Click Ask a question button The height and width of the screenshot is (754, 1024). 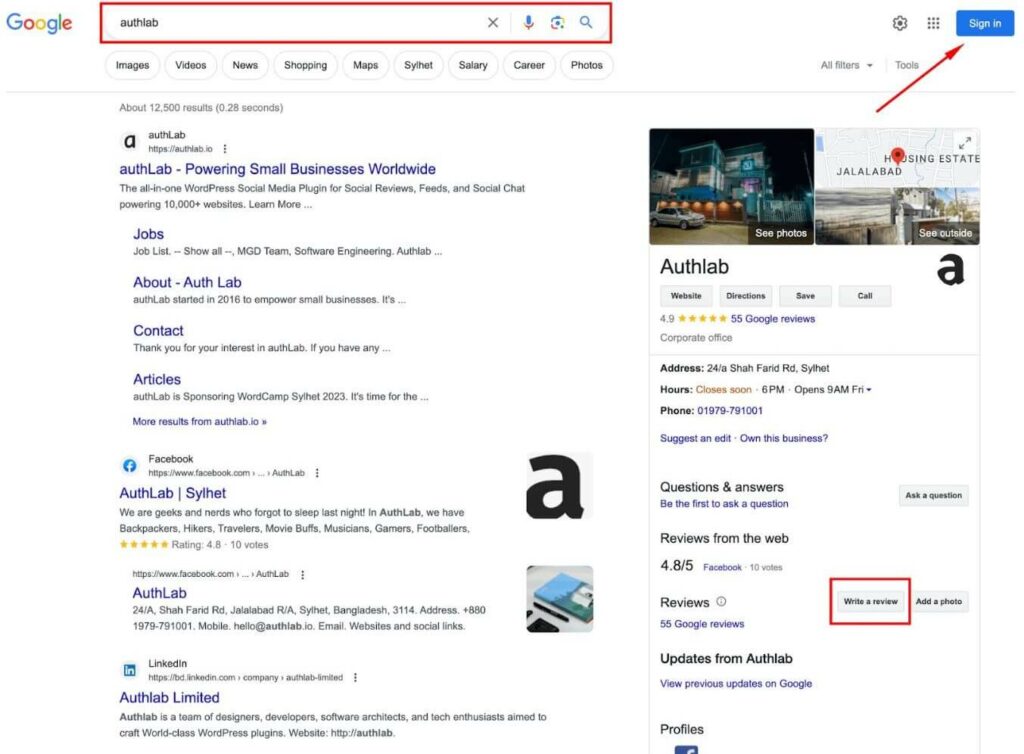pyautogui.click(x=933, y=495)
